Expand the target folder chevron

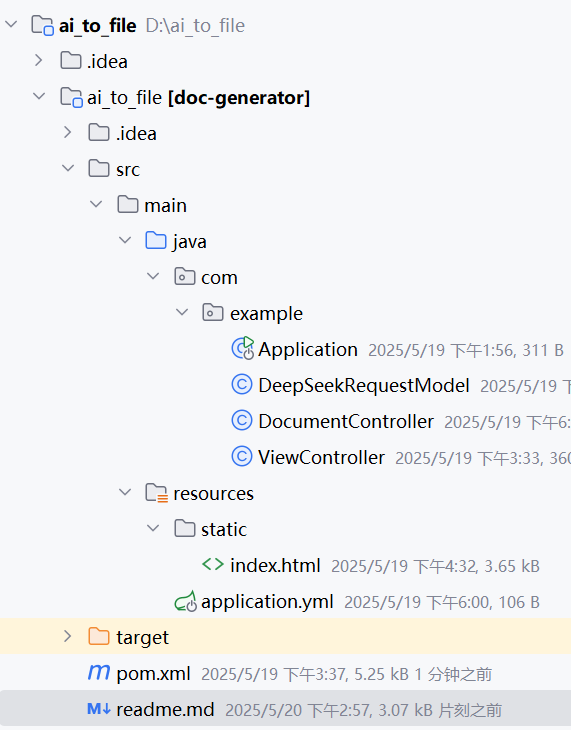[68, 636]
